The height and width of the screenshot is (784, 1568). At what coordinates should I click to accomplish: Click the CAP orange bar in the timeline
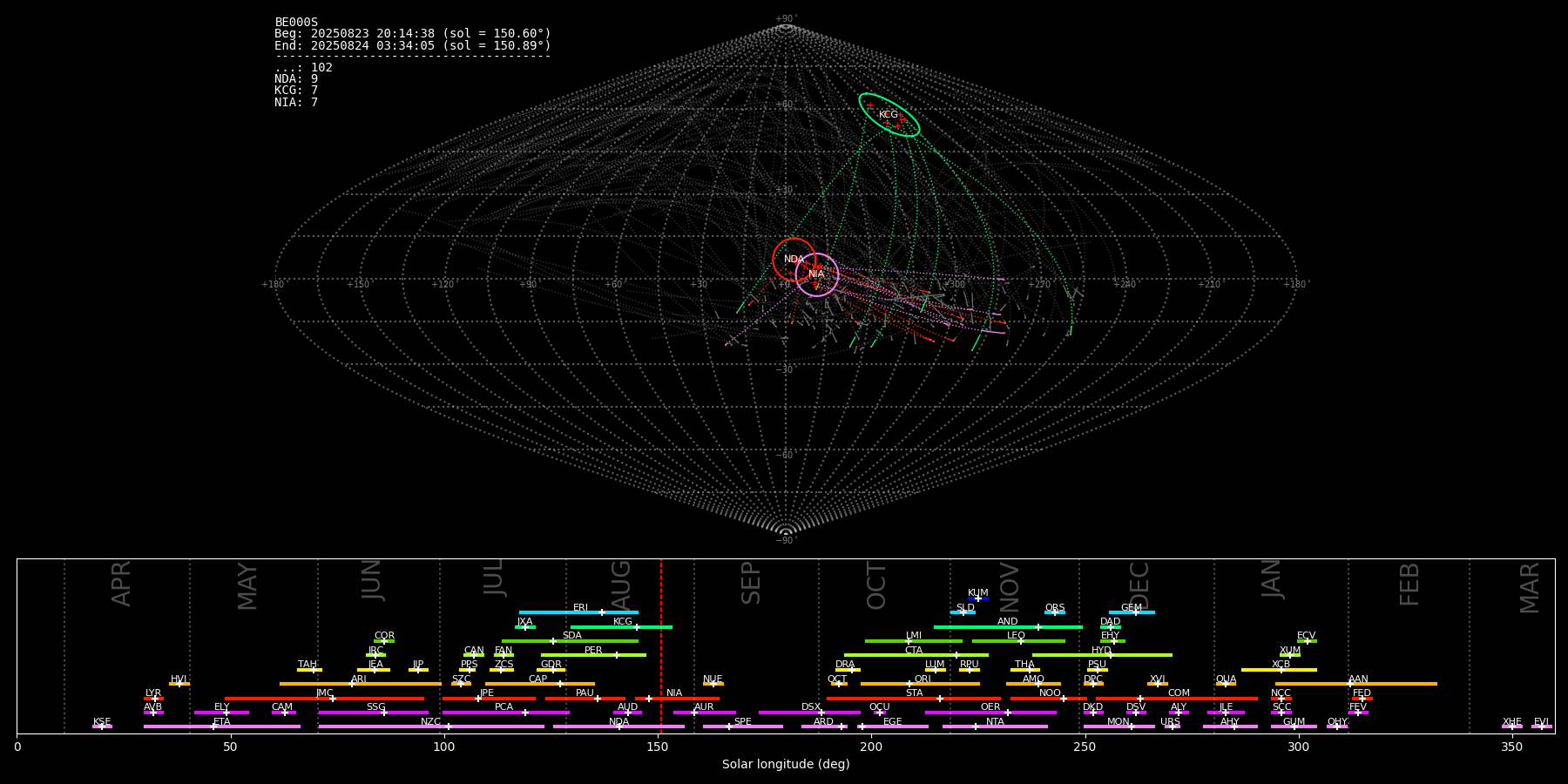pos(540,684)
